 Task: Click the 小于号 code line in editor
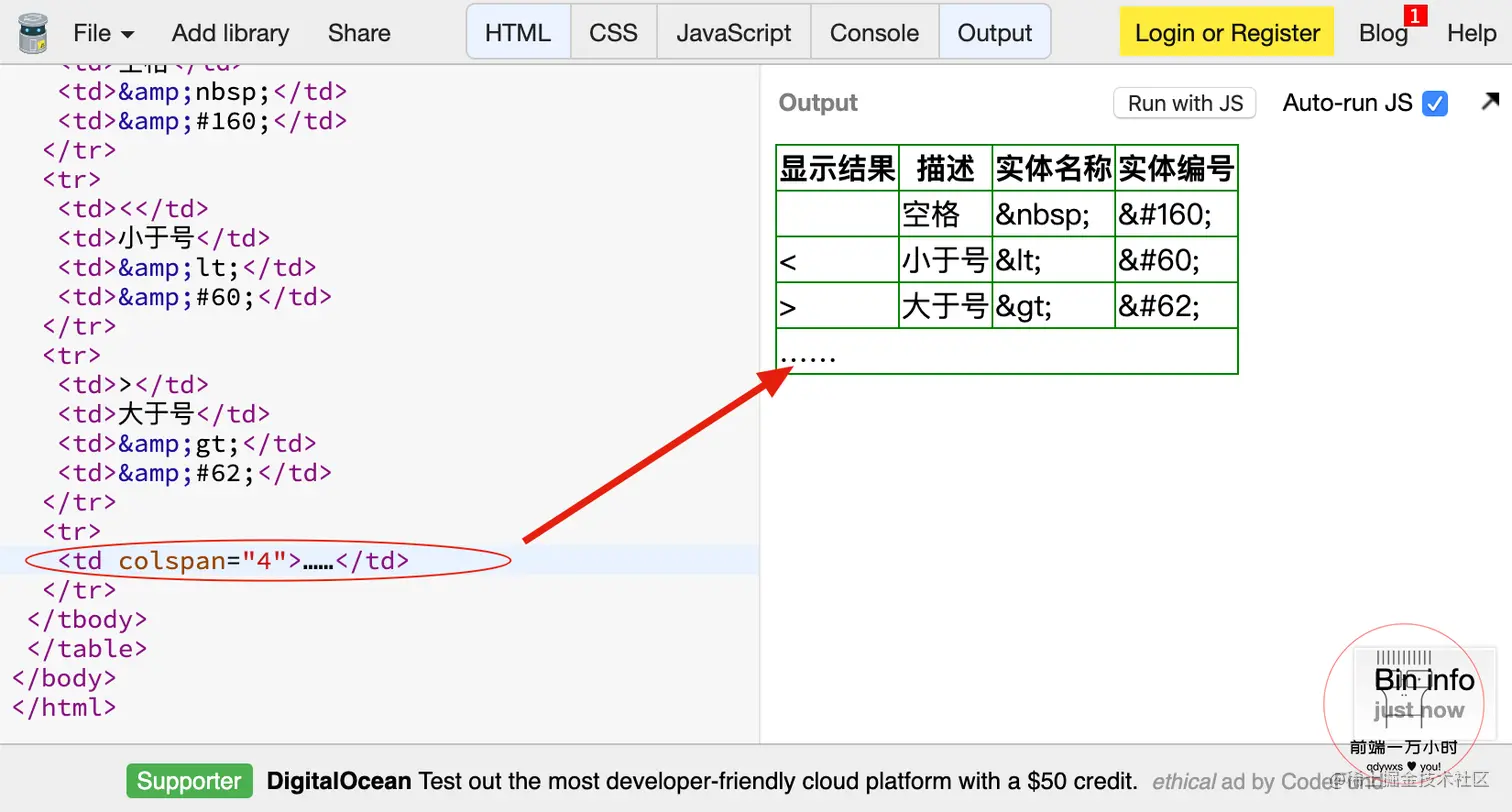click(164, 238)
